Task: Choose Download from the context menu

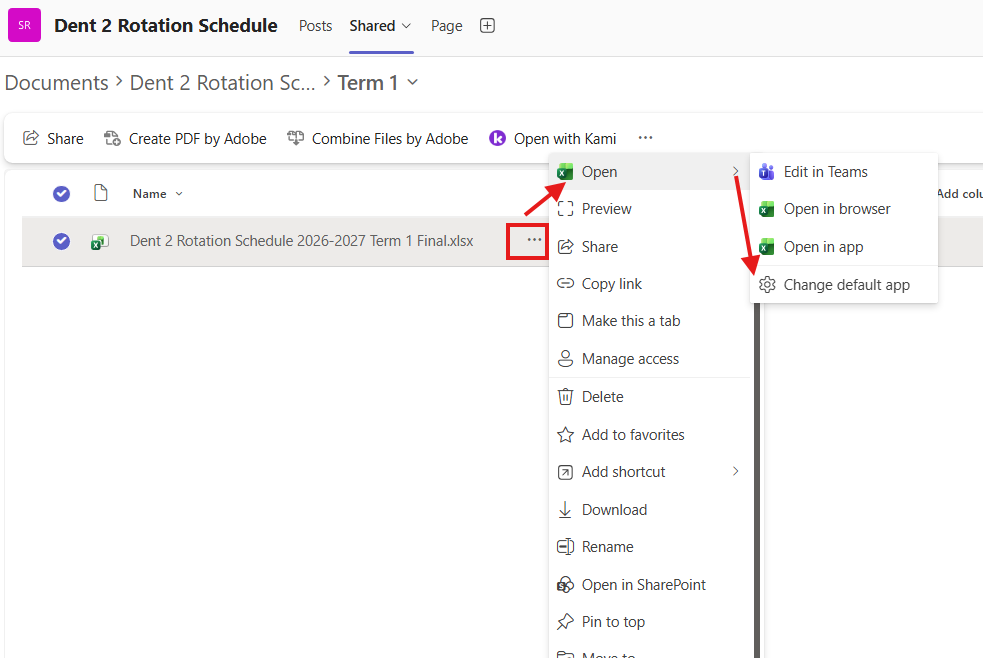Action: tap(649, 509)
